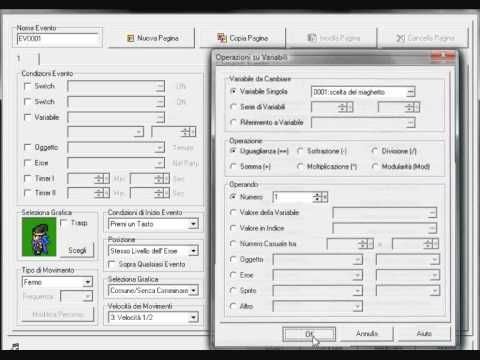This screenshot has height=360, width=480.
Task: Select the Eroe operand radio button
Action: pos(233,275)
